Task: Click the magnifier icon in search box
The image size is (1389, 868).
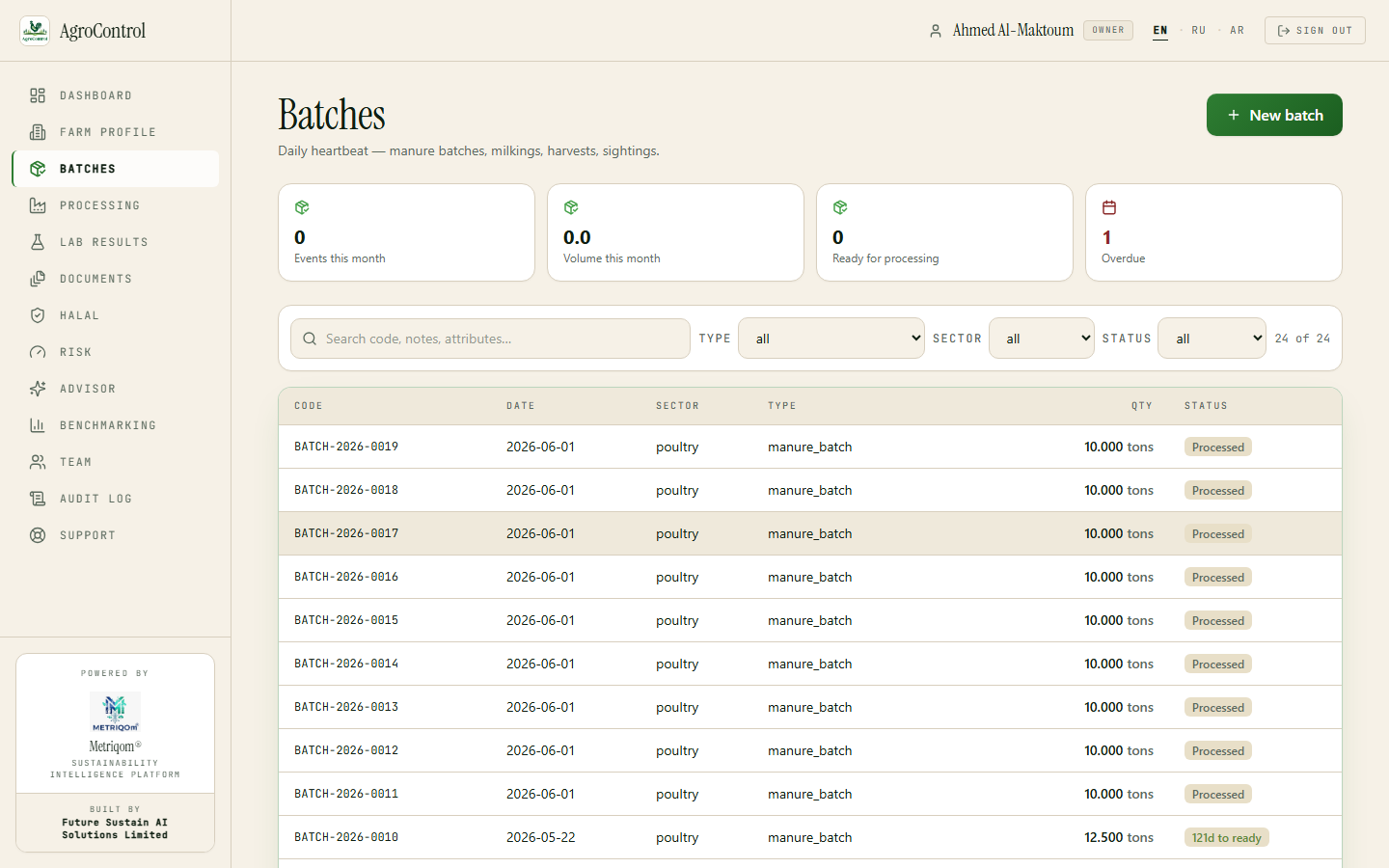Action: (310, 339)
